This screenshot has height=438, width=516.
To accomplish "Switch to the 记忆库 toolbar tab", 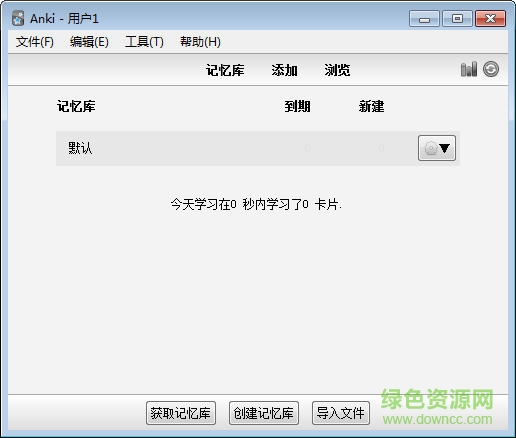I will click(225, 70).
